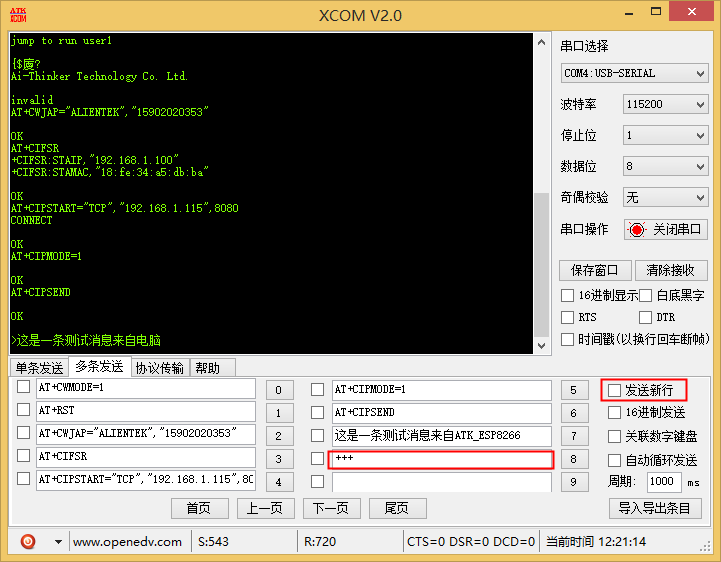Click the red indicator on 关闭串口 button

tap(637, 230)
